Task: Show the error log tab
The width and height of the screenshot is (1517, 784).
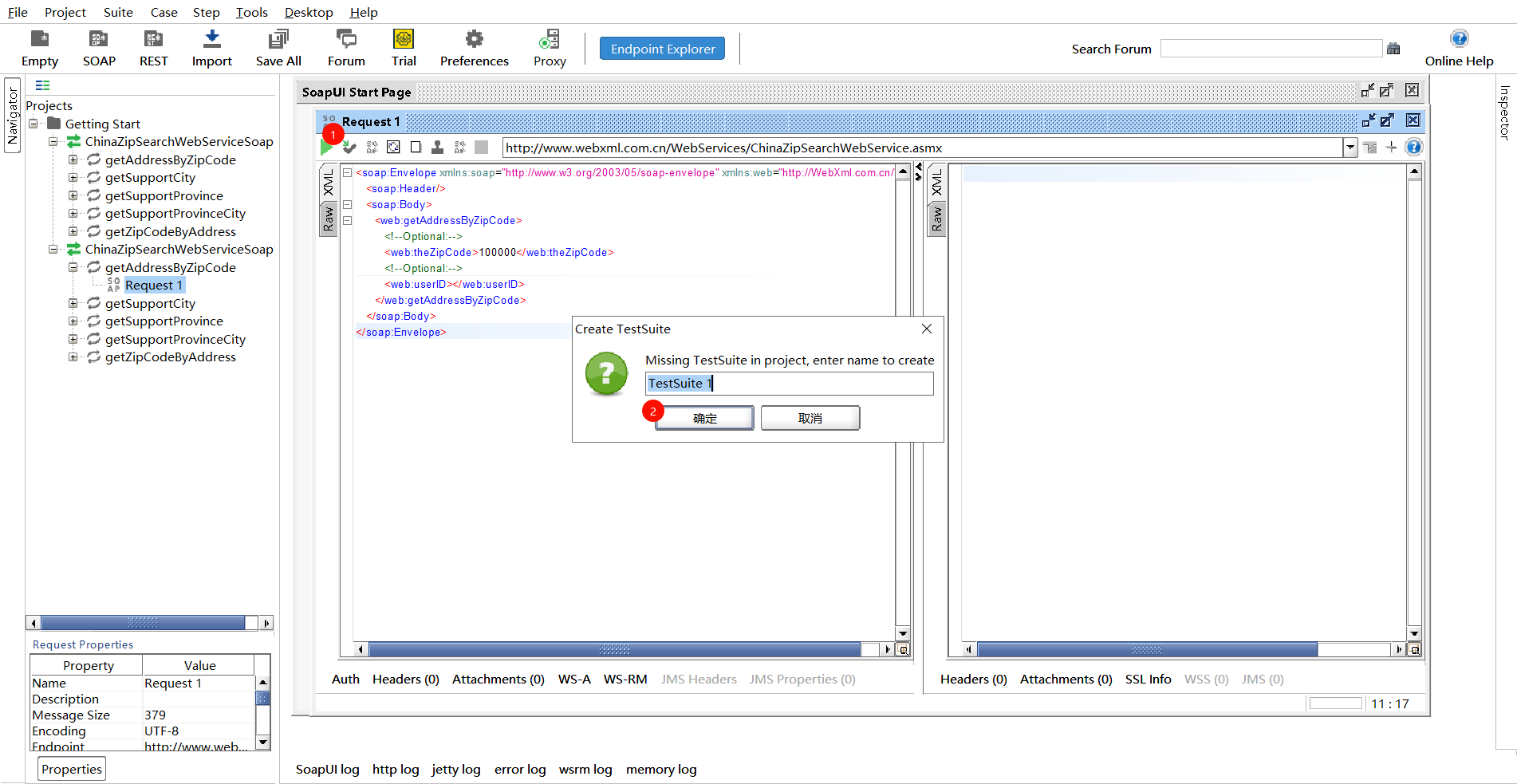Action: 520,769
